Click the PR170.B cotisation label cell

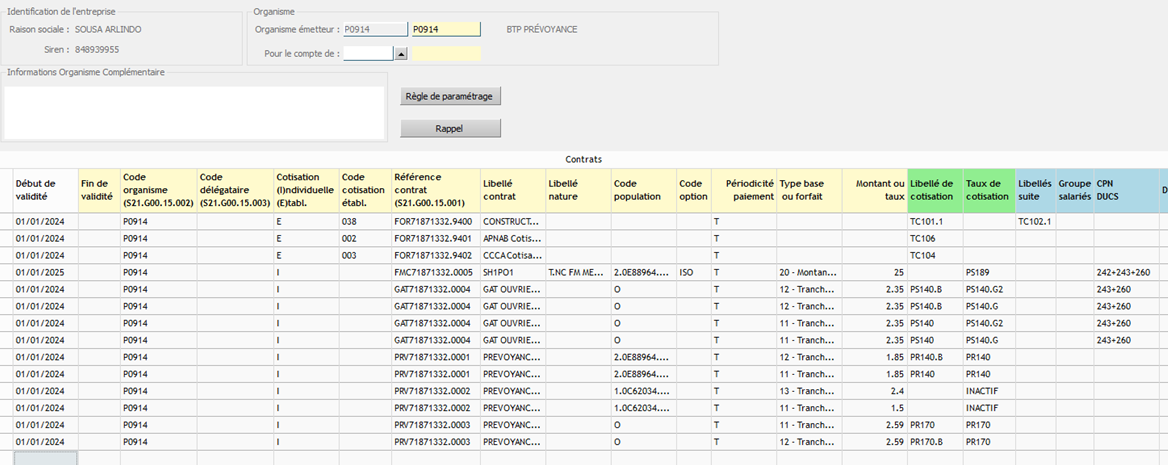pyautogui.click(x=936, y=442)
